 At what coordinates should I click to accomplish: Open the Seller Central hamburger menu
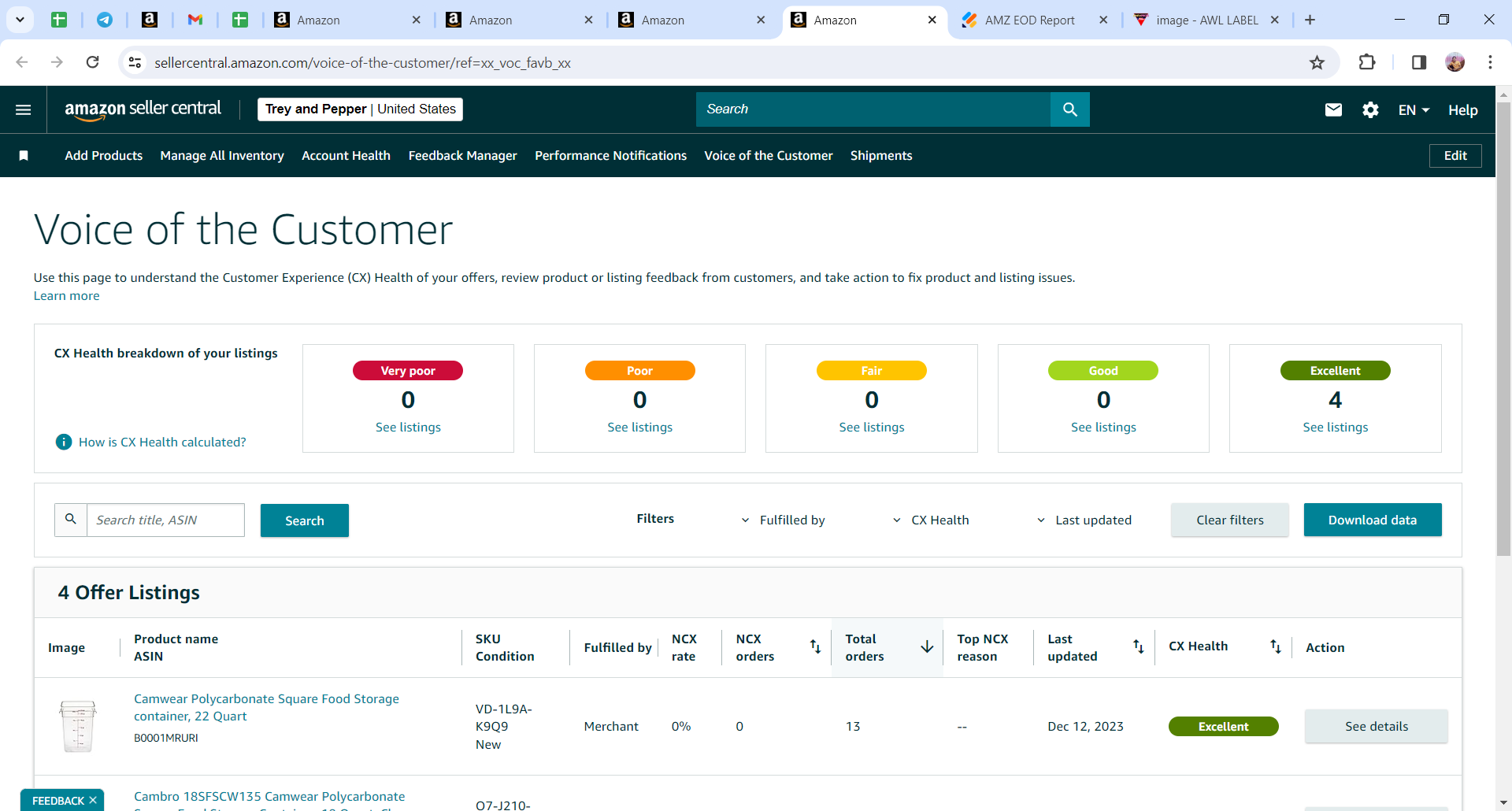tap(24, 109)
